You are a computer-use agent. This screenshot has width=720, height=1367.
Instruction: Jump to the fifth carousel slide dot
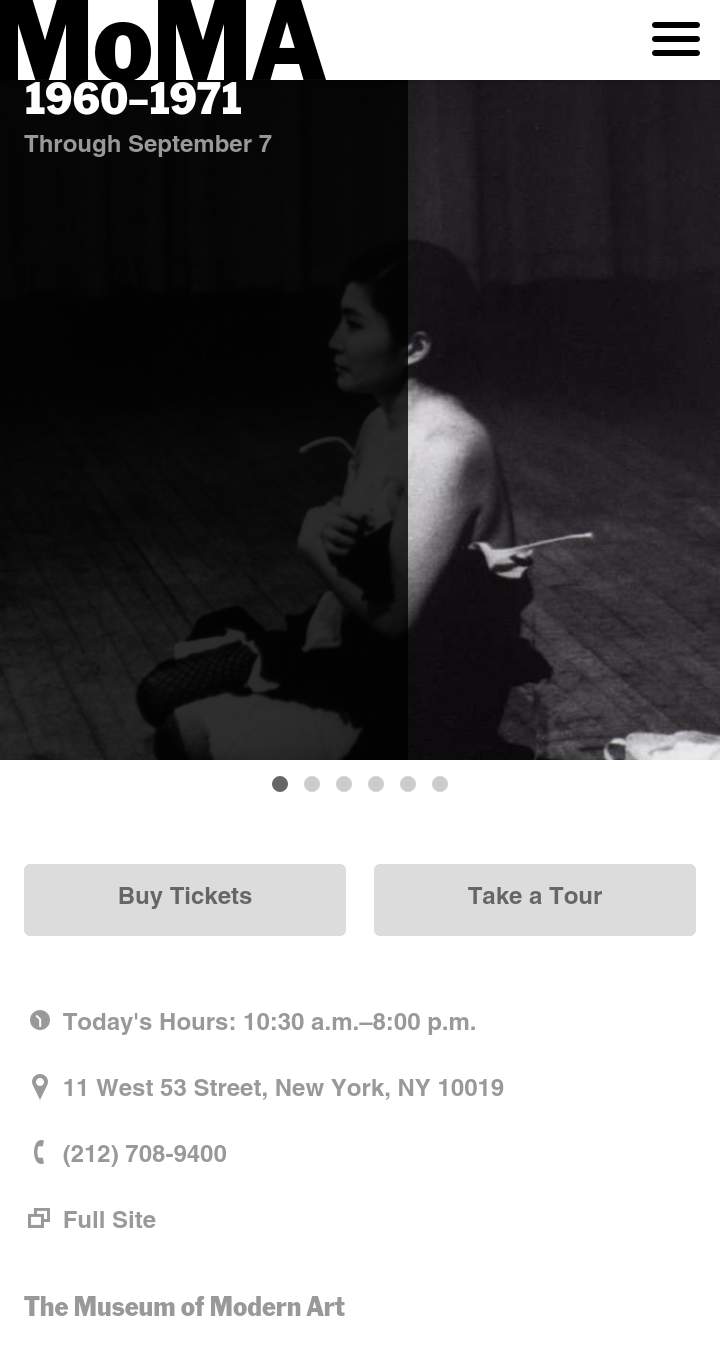coord(408,784)
